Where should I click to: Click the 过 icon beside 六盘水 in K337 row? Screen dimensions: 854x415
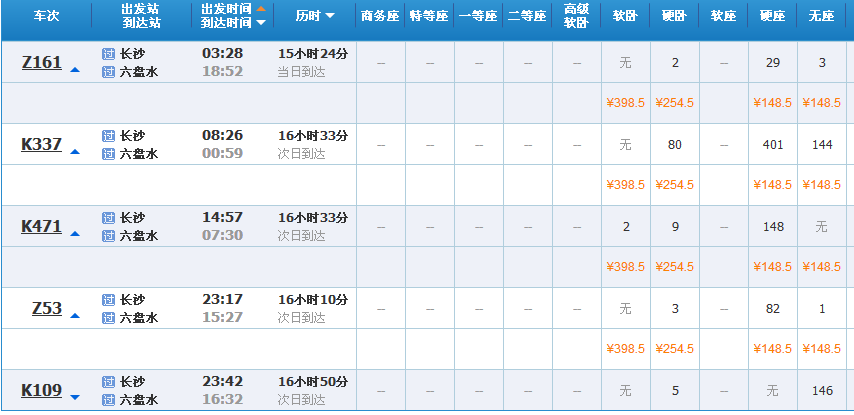[108, 154]
